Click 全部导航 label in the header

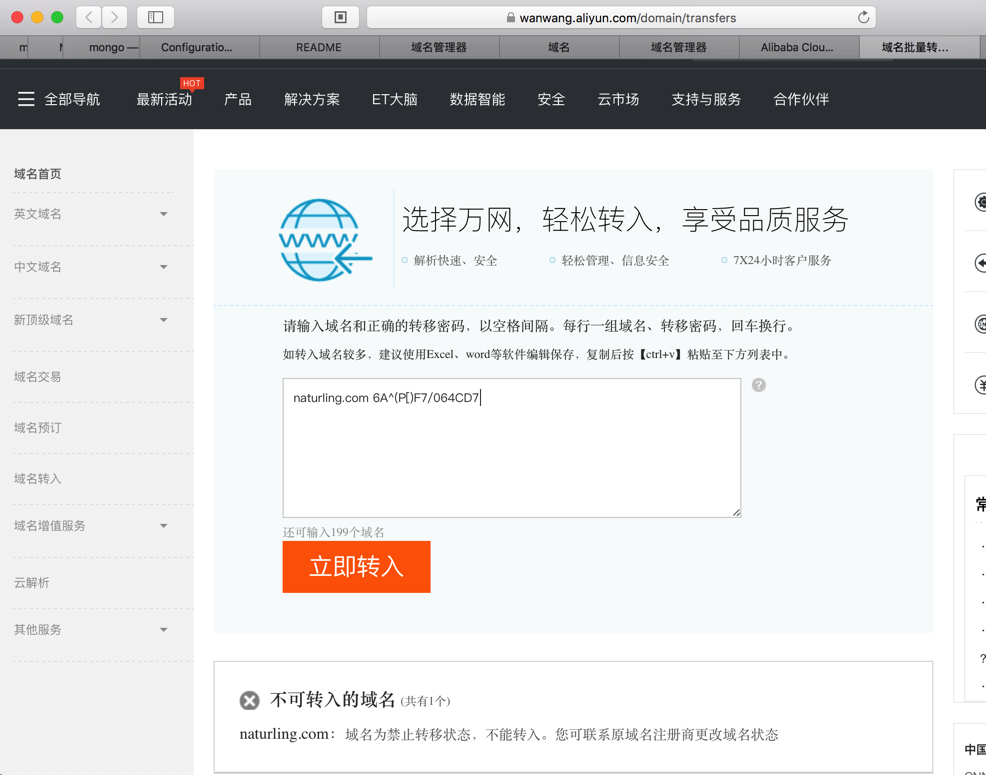click(72, 99)
